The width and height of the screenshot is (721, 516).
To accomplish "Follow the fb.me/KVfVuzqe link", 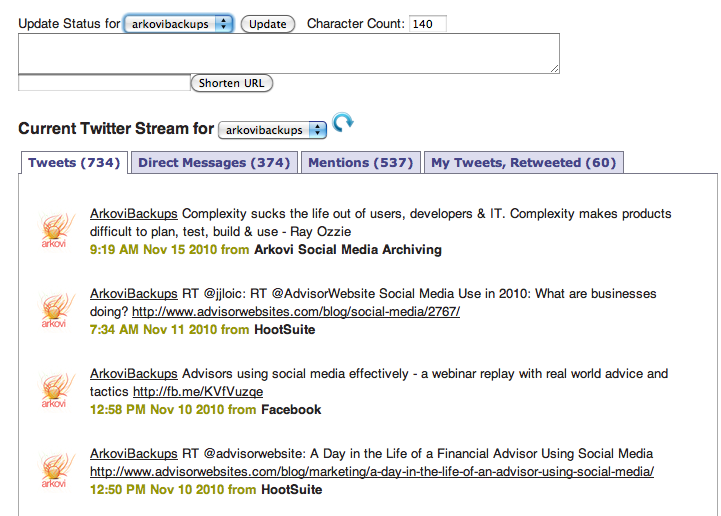I will [198, 391].
